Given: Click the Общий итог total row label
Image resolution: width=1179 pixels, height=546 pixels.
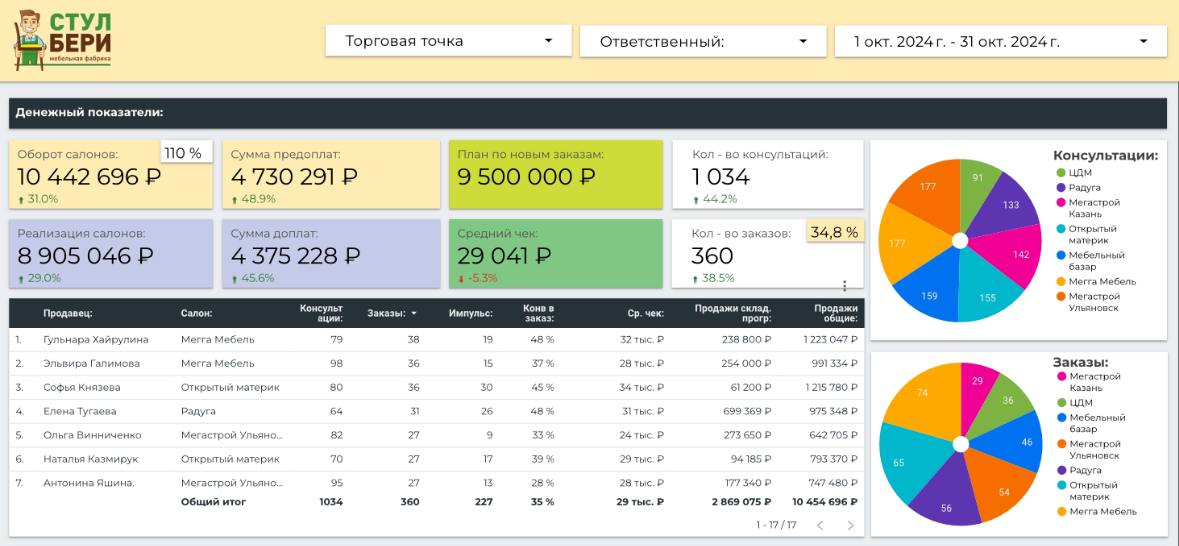Looking at the screenshot, I should pyautogui.click(x=214, y=502).
